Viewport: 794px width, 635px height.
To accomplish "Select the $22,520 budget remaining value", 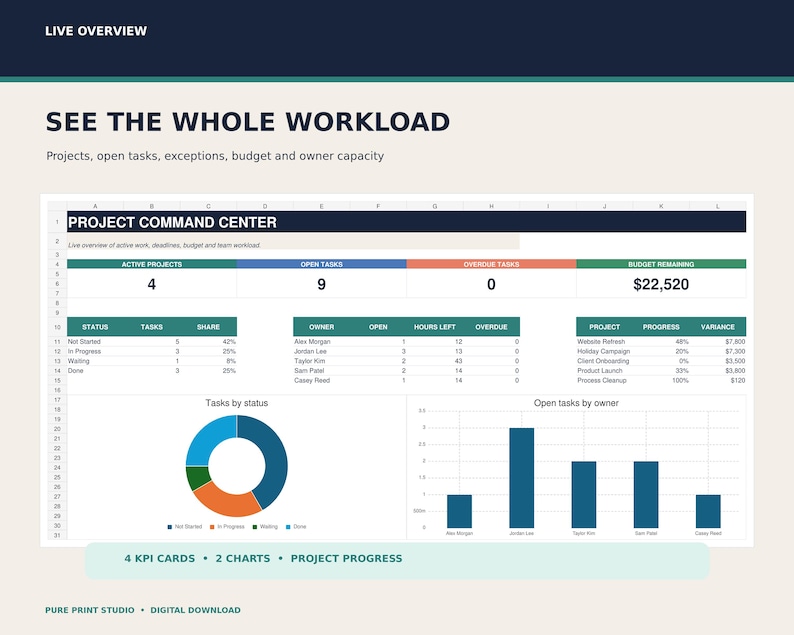I will click(x=661, y=284).
